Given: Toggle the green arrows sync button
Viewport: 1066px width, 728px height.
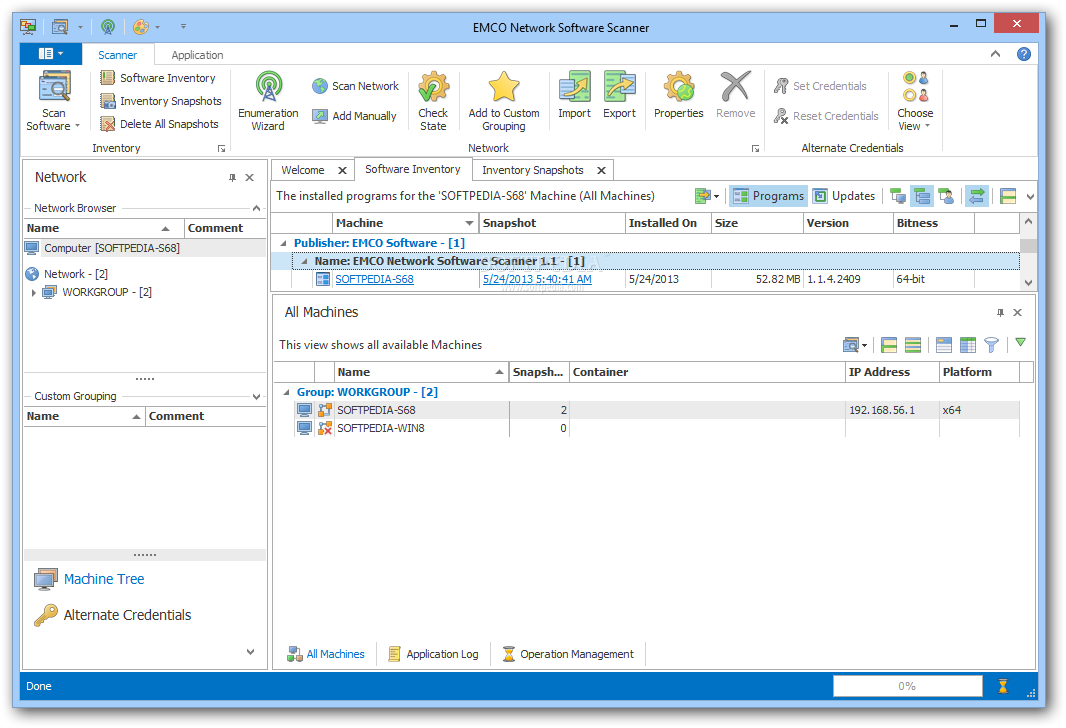Looking at the screenshot, I should coord(976,196).
